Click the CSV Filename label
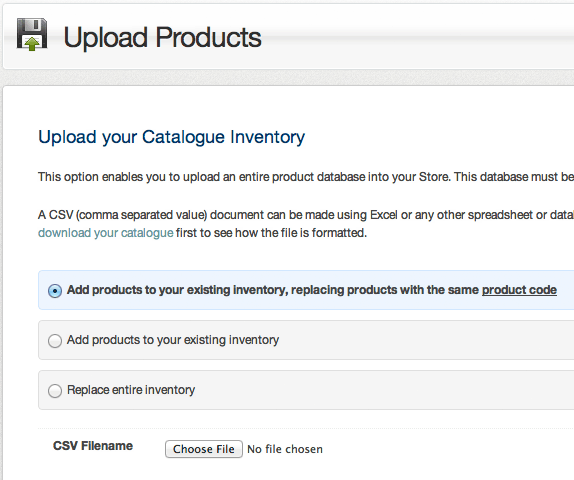The height and width of the screenshot is (480, 574). coord(93,446)
